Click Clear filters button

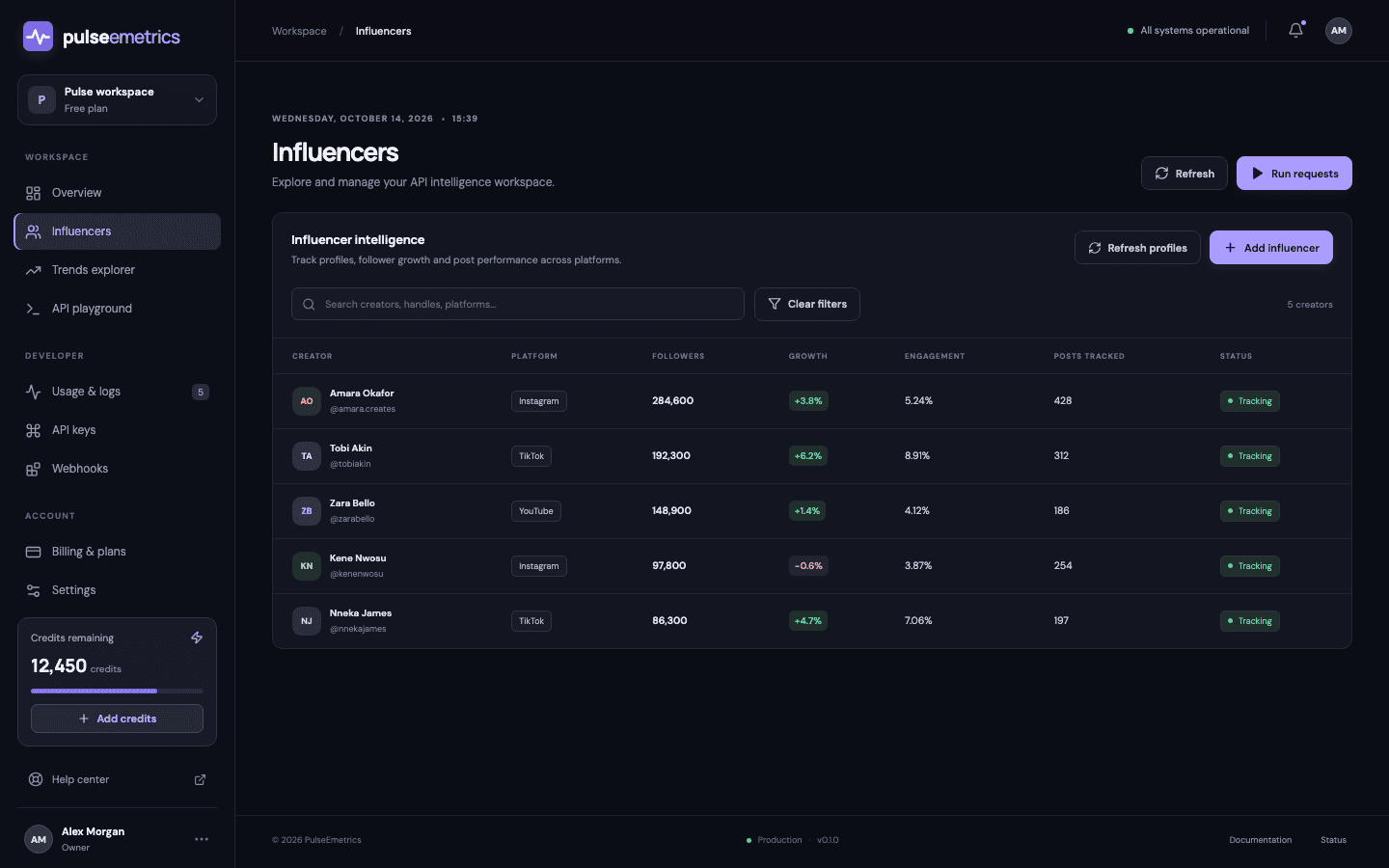click(x=807, y=304)
